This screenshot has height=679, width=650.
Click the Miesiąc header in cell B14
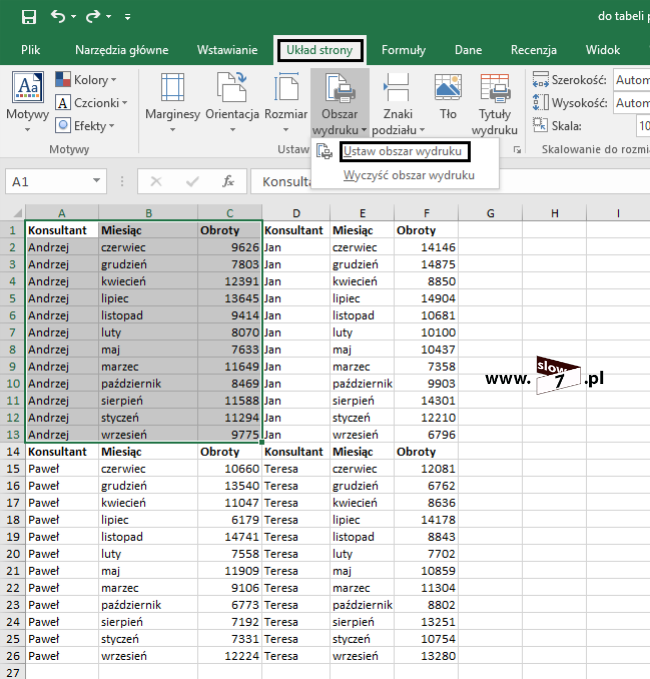148,452
